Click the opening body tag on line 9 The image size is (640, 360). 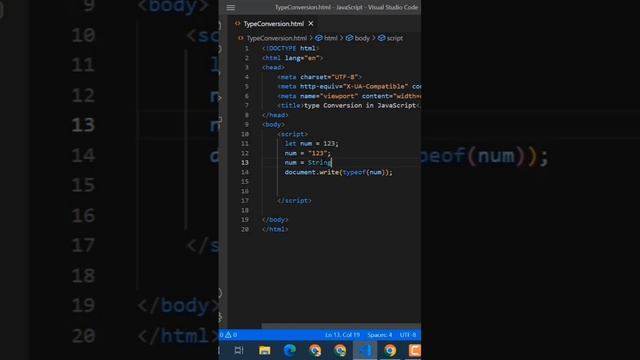pos(273,124)
